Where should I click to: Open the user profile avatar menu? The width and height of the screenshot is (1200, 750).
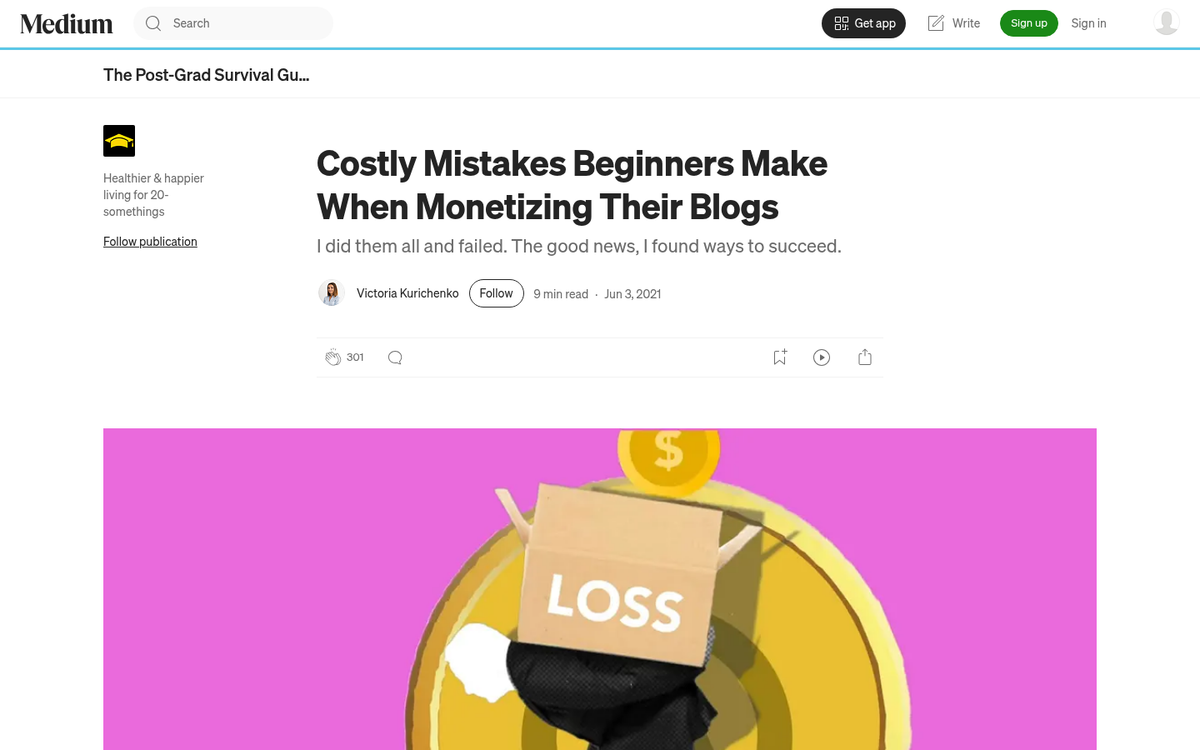[1166, 23]
